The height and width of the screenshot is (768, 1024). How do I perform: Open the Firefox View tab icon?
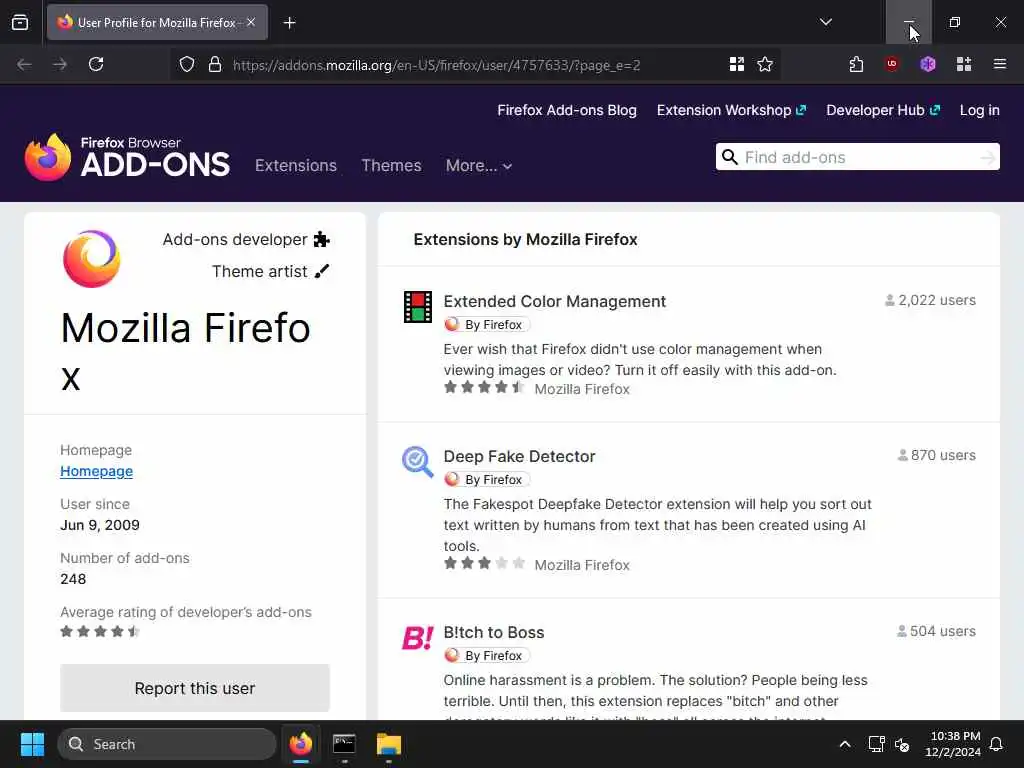(x=20, y=22)
